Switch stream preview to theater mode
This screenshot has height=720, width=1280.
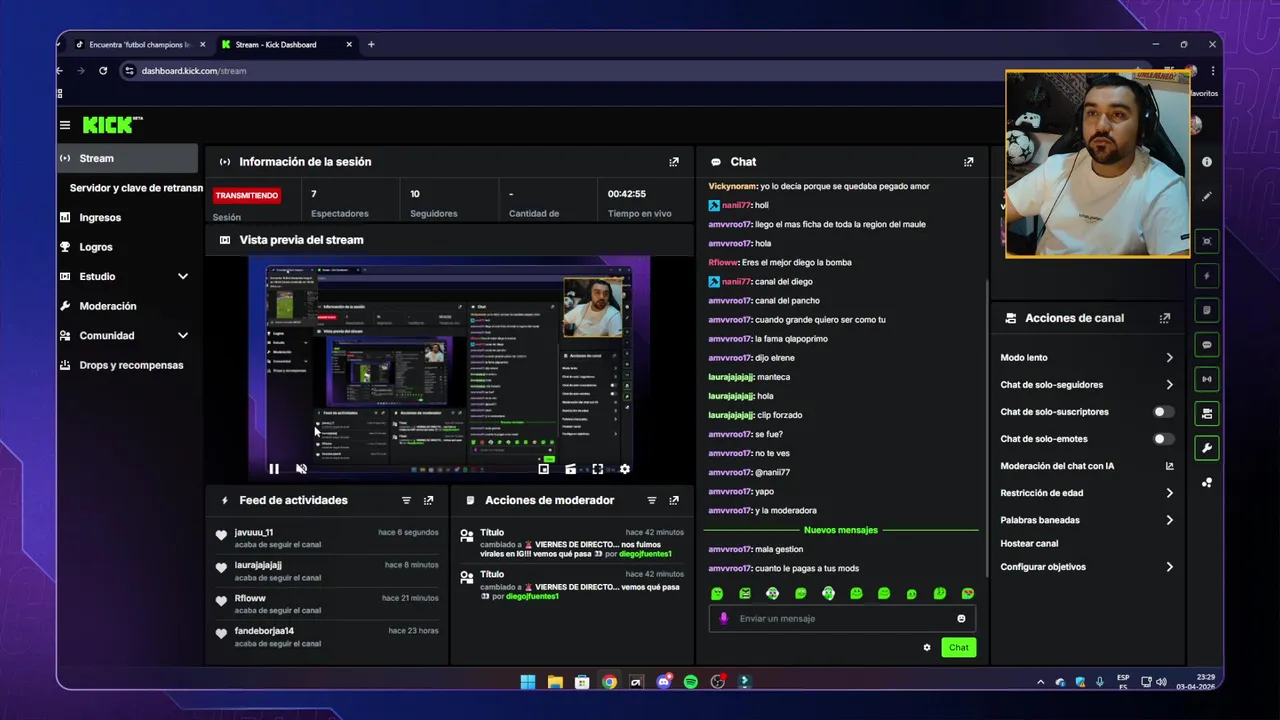(x=571, y=468)
